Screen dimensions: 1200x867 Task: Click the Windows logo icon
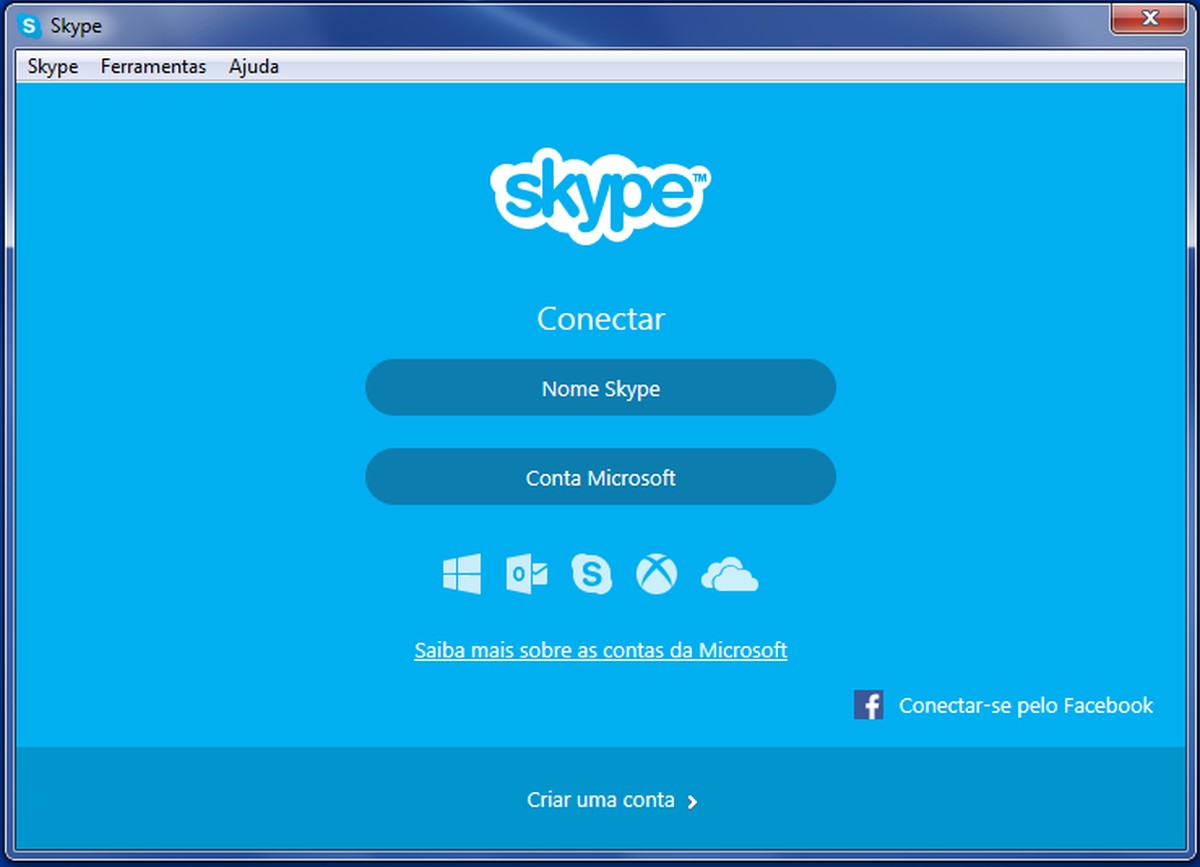coord(462,574)
